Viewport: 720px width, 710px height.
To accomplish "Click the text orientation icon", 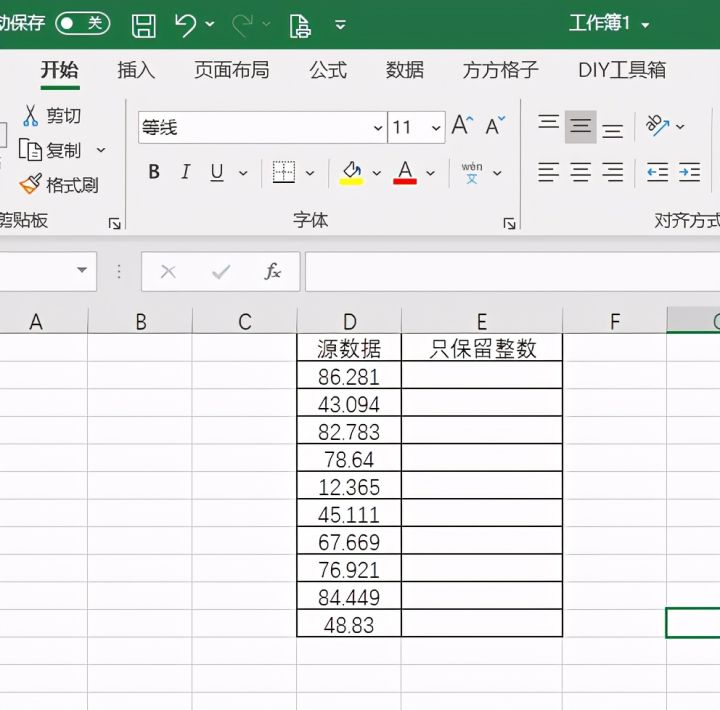I will (x=657, y=125).
